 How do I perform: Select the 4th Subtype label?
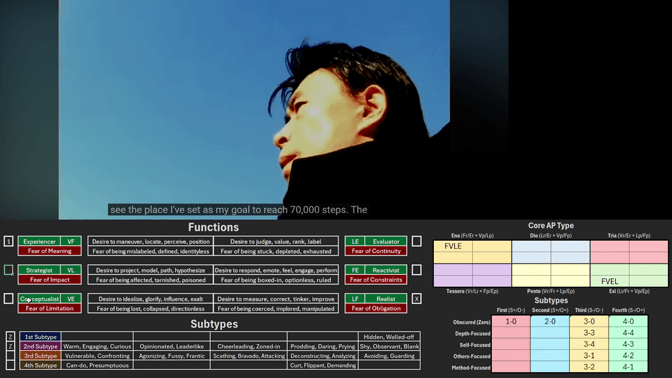tap(40, 365)
